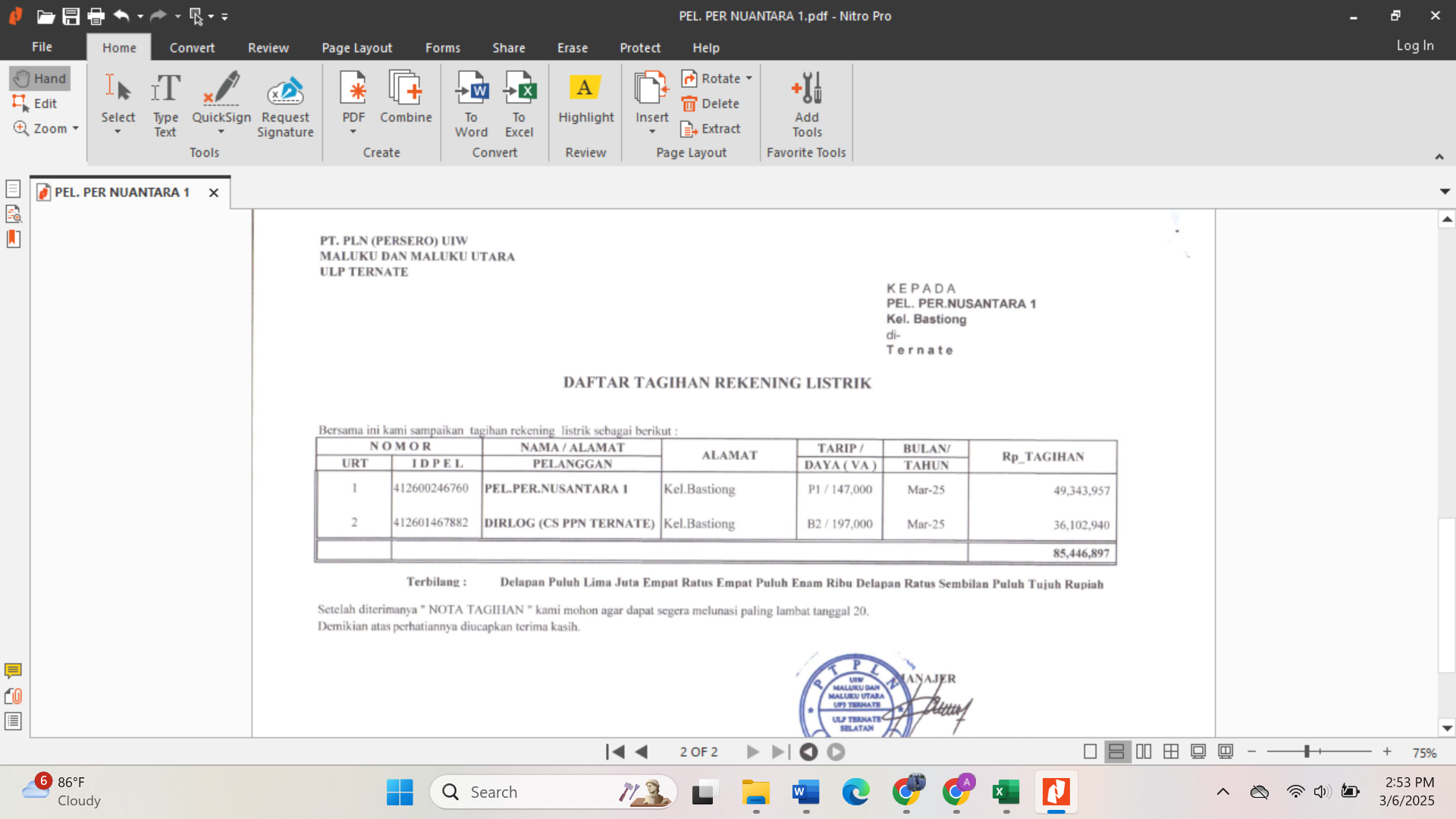Expand the QuickSign dropdown arrow
Image resolution: width=1456 pixels, height=819 pixels.
[x=221, y=132]
